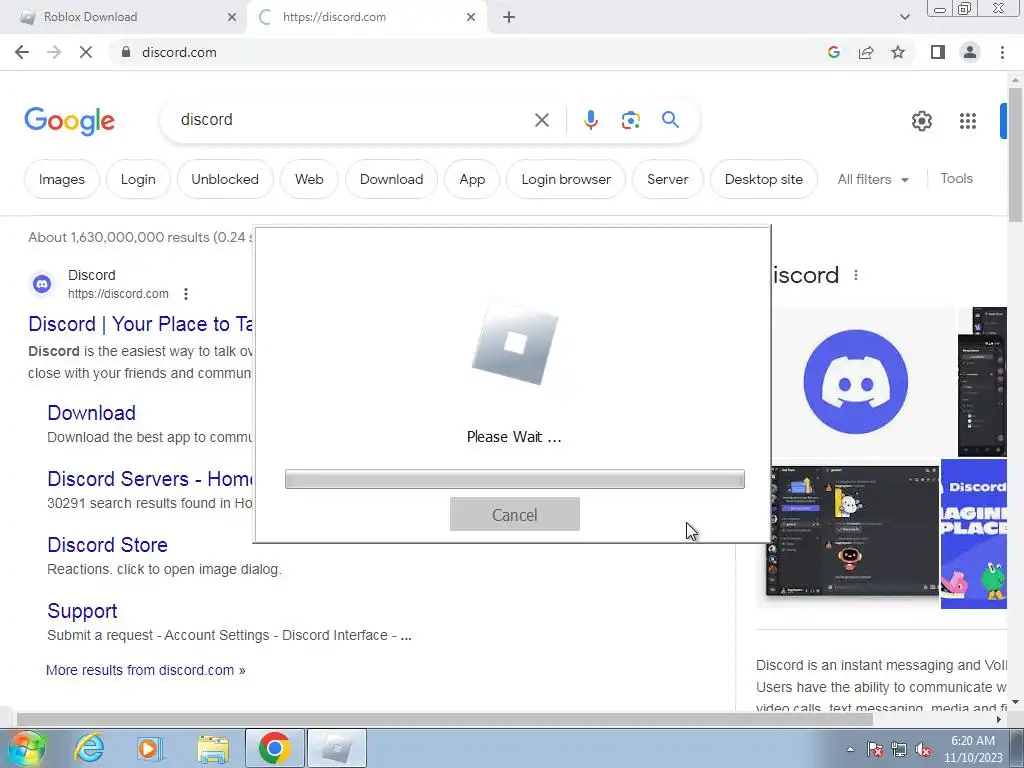Open the Chrome profile avatar menu
This screenshot has height=768, width=1024.
pos(970,52)
